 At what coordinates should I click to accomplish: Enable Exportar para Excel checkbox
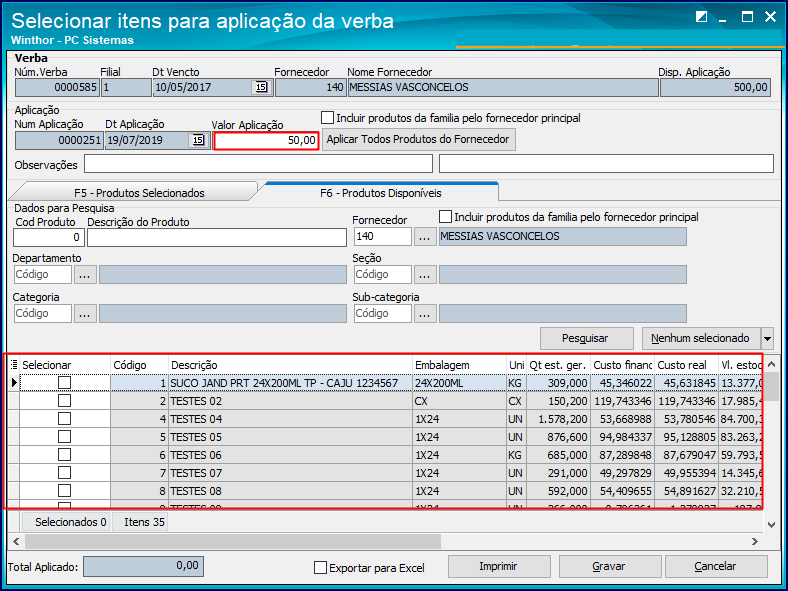pyautogui.click(x=320, y=567)
